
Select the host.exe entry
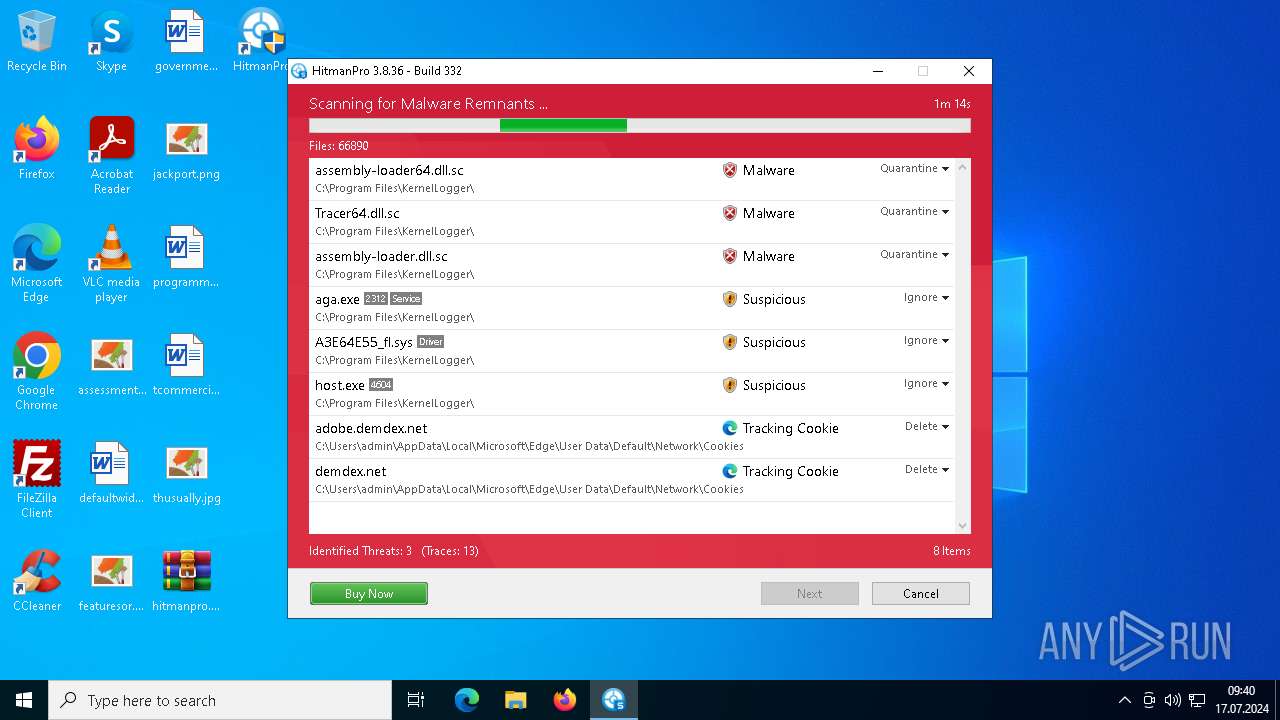click(632, 394)
